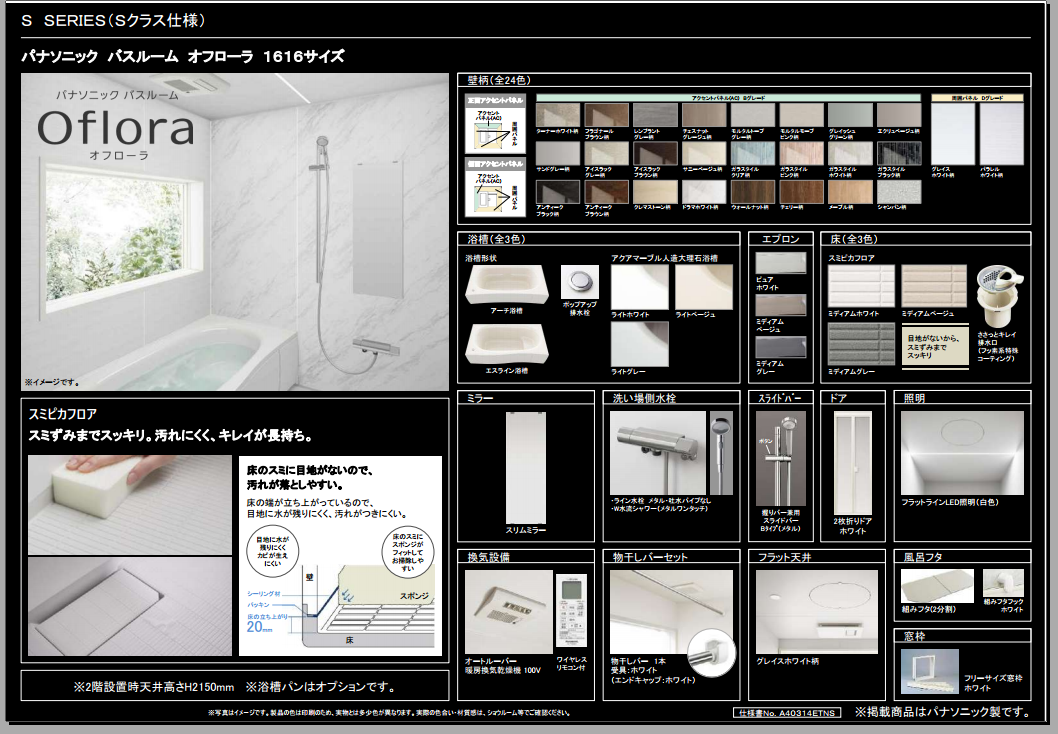Image resolution: width=1058 pixels, height=734 pixels.
Task: Pick the アイスラックブラウン柄 wall swatch
Action: pyautogui.click(x=655, y=153)
